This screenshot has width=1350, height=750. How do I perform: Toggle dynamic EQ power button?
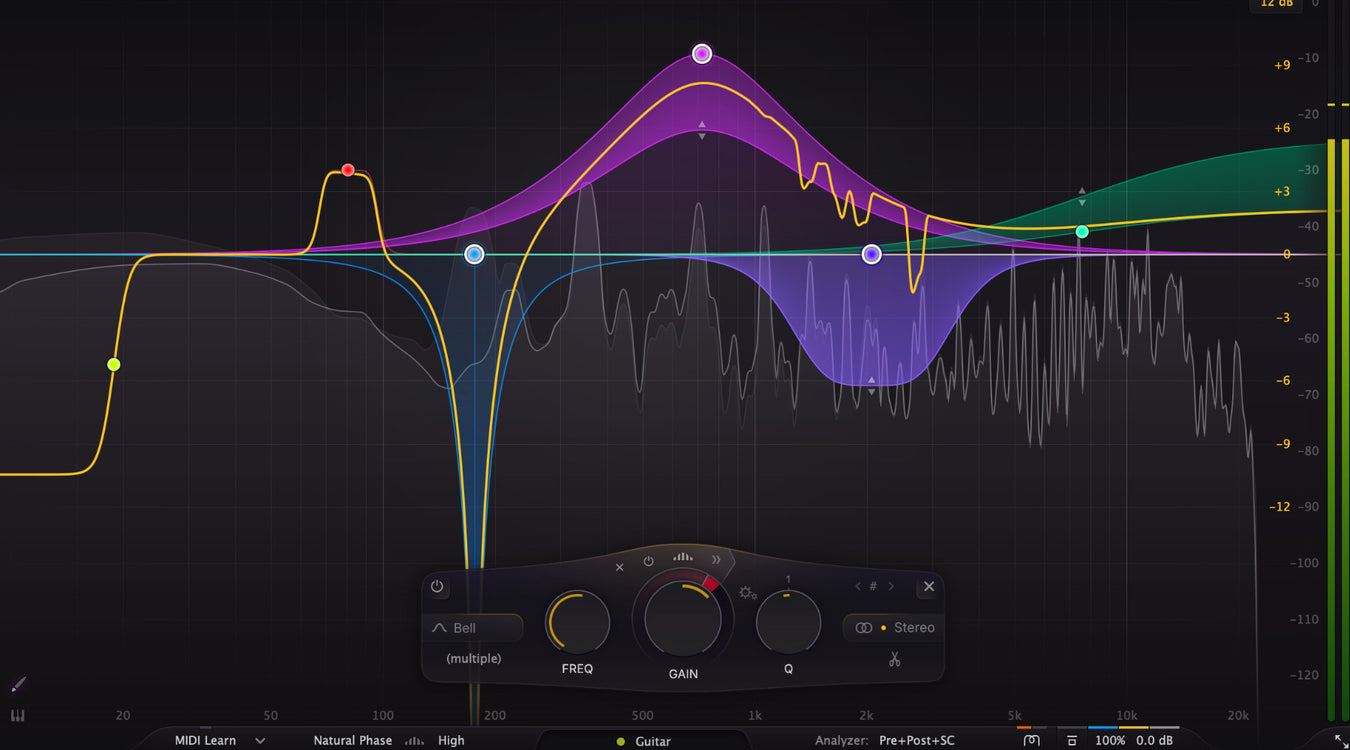pyautogui.click(x=649, y=561)
